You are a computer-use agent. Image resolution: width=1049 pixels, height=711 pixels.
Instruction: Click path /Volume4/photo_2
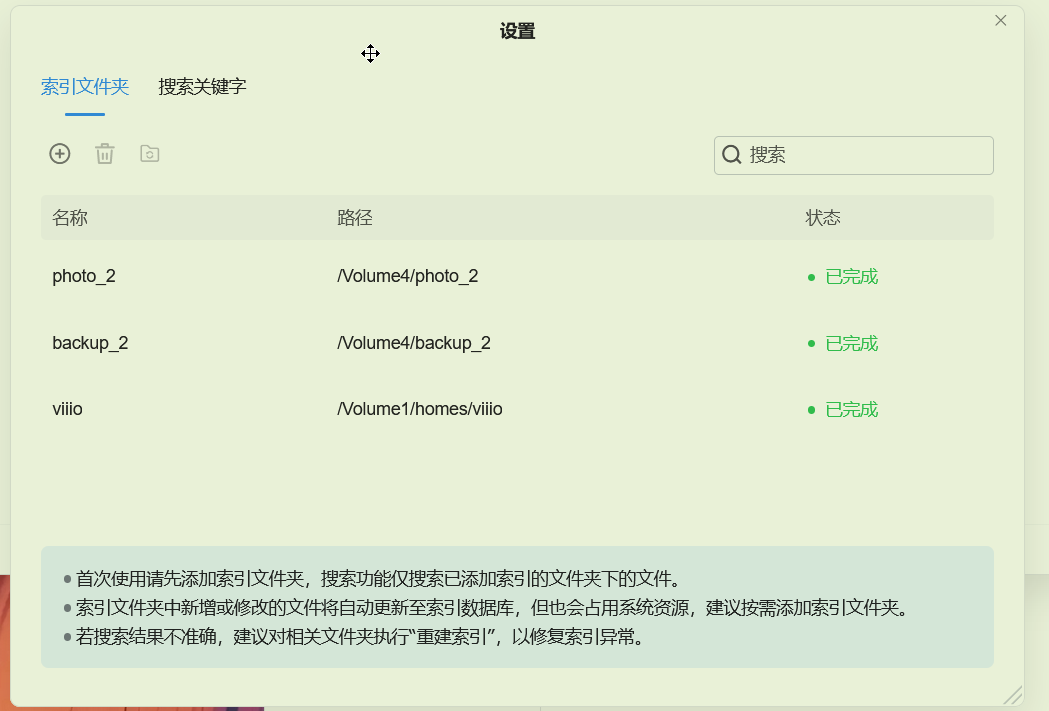407,276
